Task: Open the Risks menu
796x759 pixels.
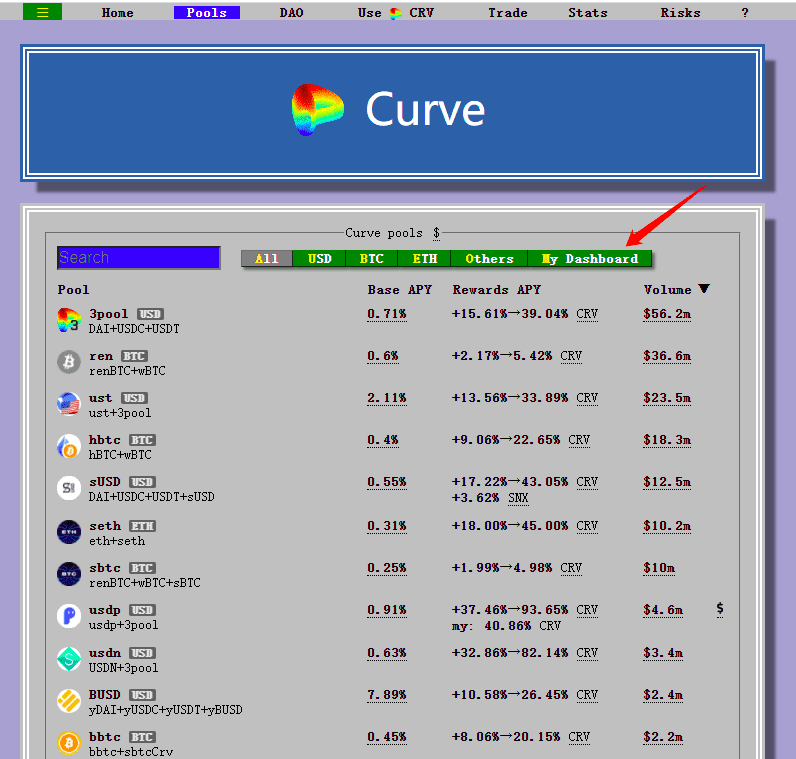Action: pyautogui.click(x=680, y=13)
